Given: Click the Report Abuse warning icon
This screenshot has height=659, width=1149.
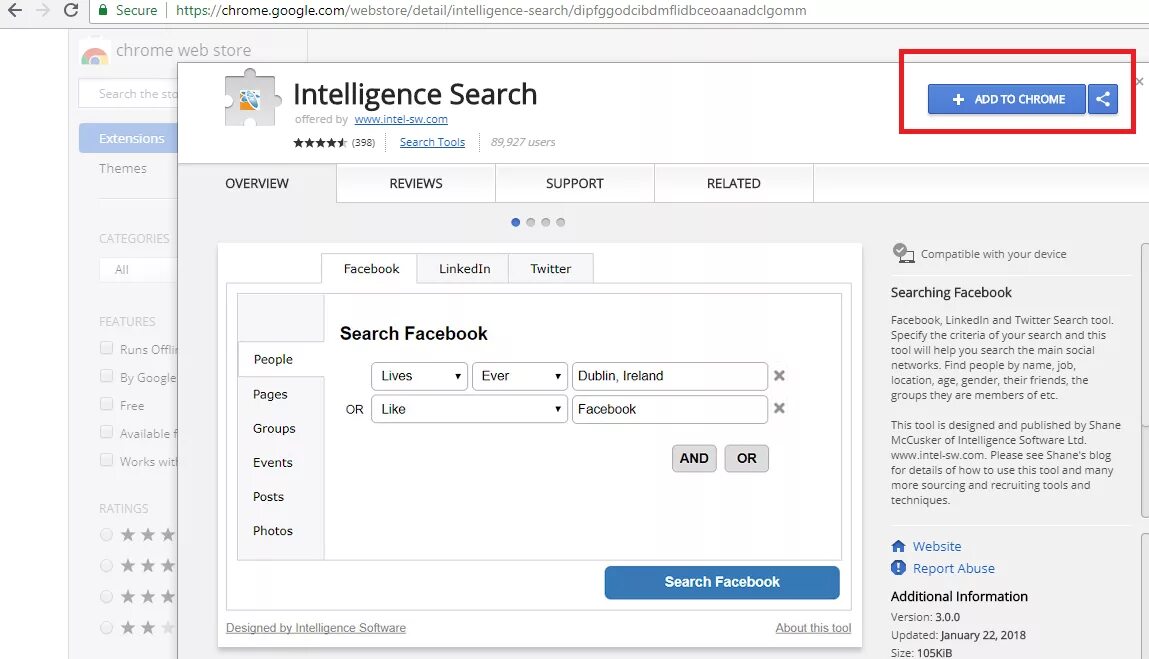Looking at the screenshot, I should click(x=898, y=567).
